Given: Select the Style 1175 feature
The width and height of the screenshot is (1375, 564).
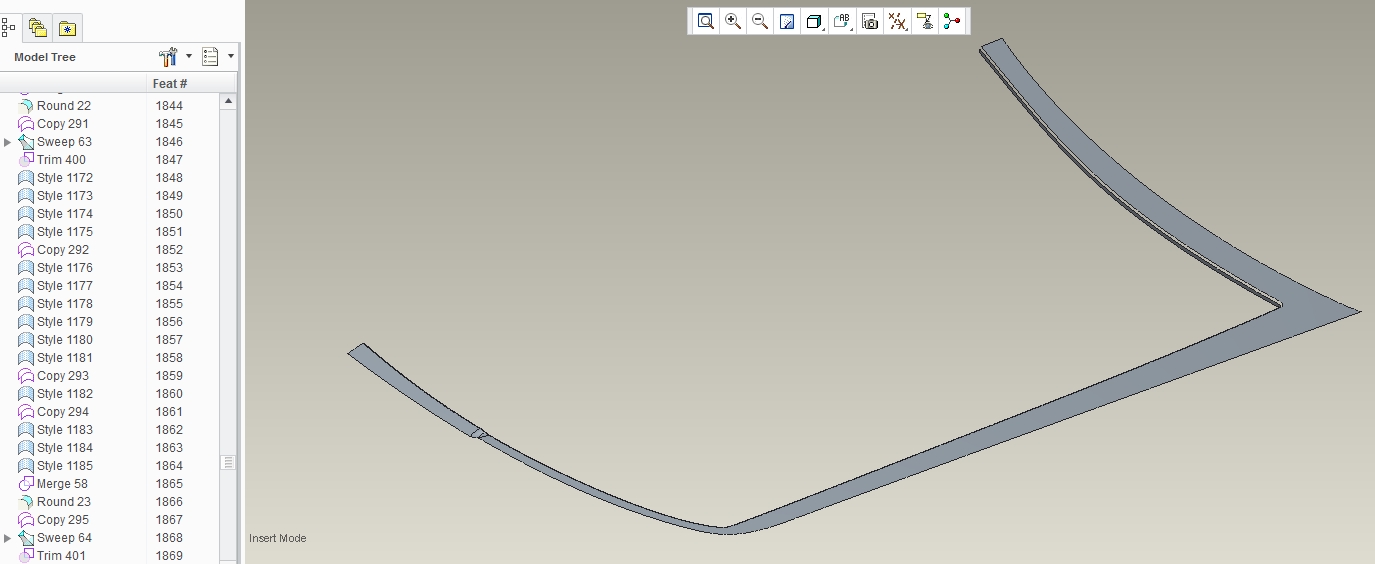Looking at the screenshot, I should pos(65,232).
